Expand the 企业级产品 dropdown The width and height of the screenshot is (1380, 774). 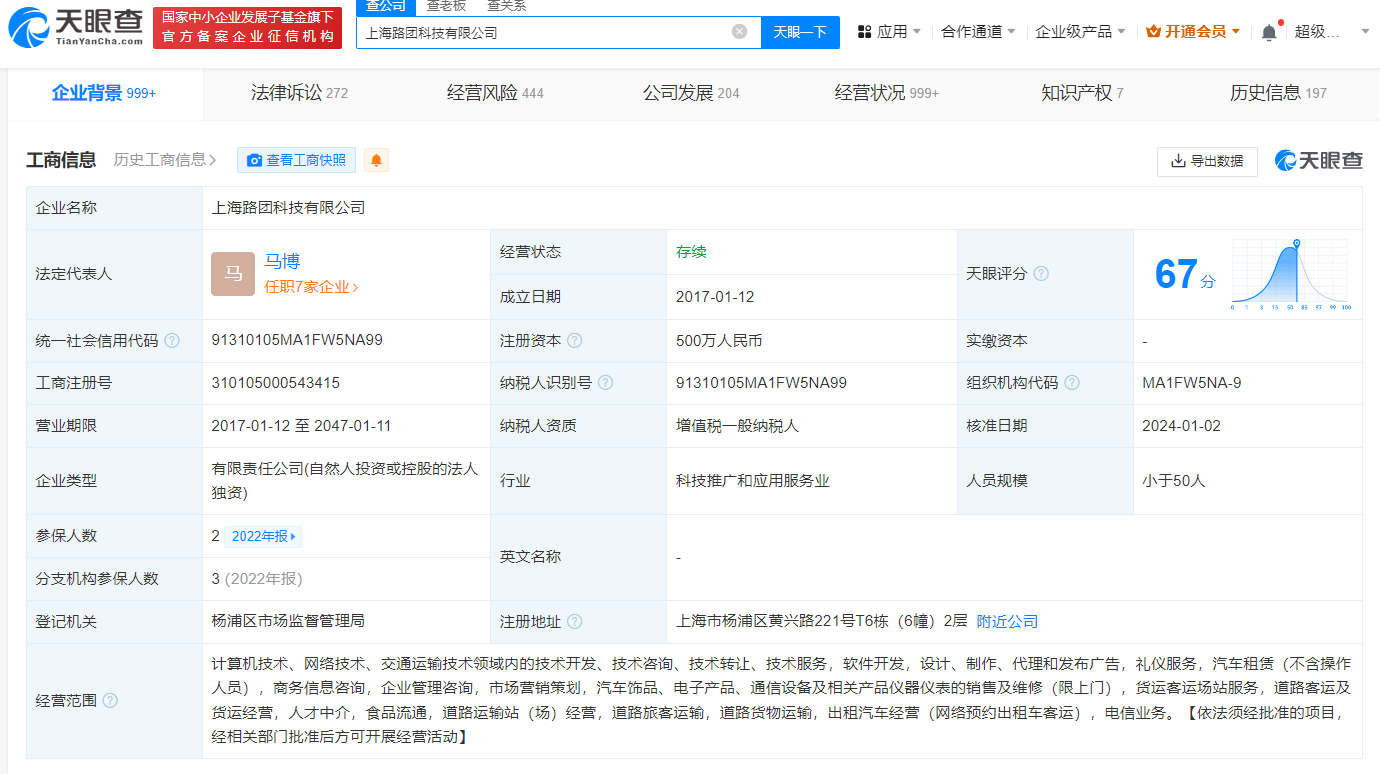coord(1080,32)
